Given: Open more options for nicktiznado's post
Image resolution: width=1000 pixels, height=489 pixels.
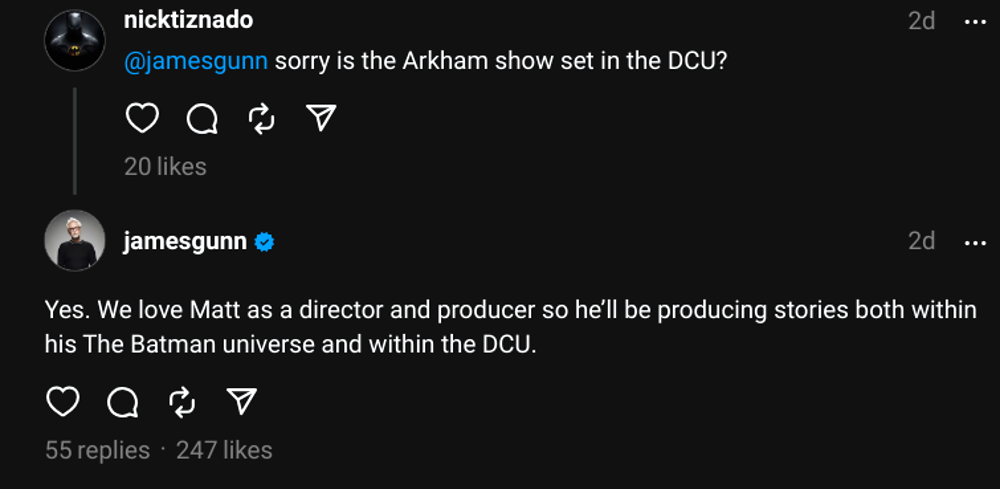Looking at the screenshot, I should tap(973, 21).
